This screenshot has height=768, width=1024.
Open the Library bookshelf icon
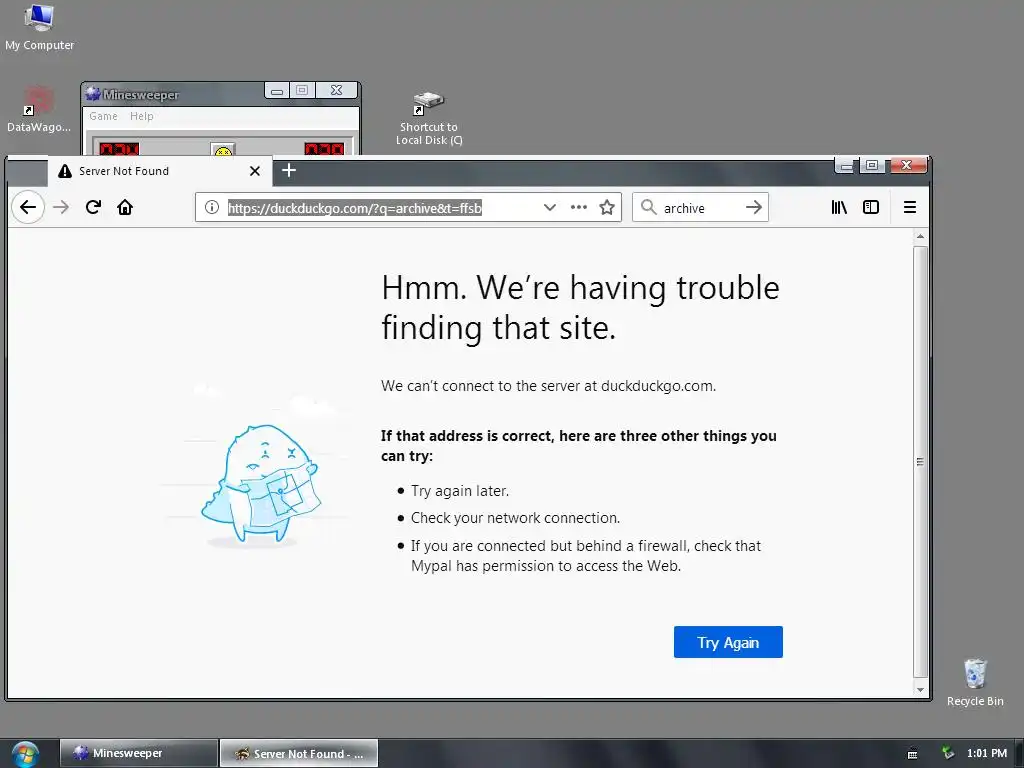[839, 207]
